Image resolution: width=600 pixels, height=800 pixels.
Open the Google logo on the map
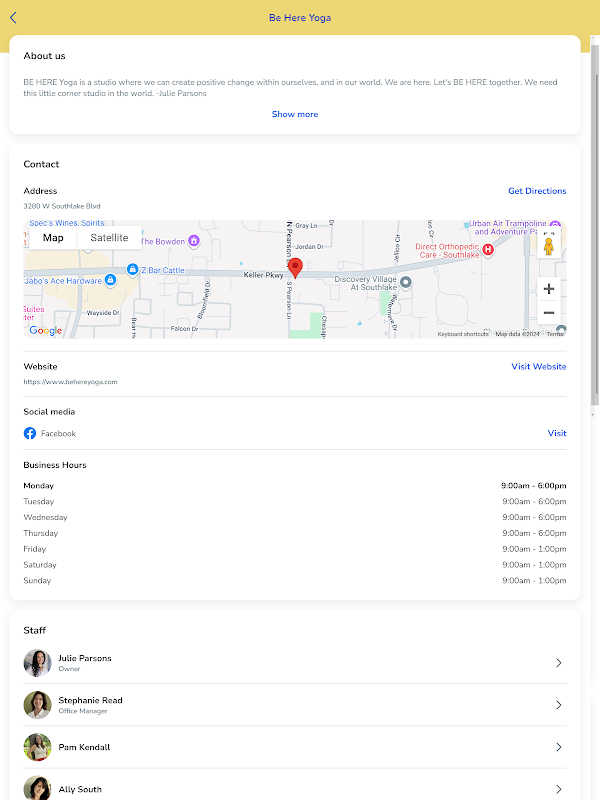pos(45,331)
